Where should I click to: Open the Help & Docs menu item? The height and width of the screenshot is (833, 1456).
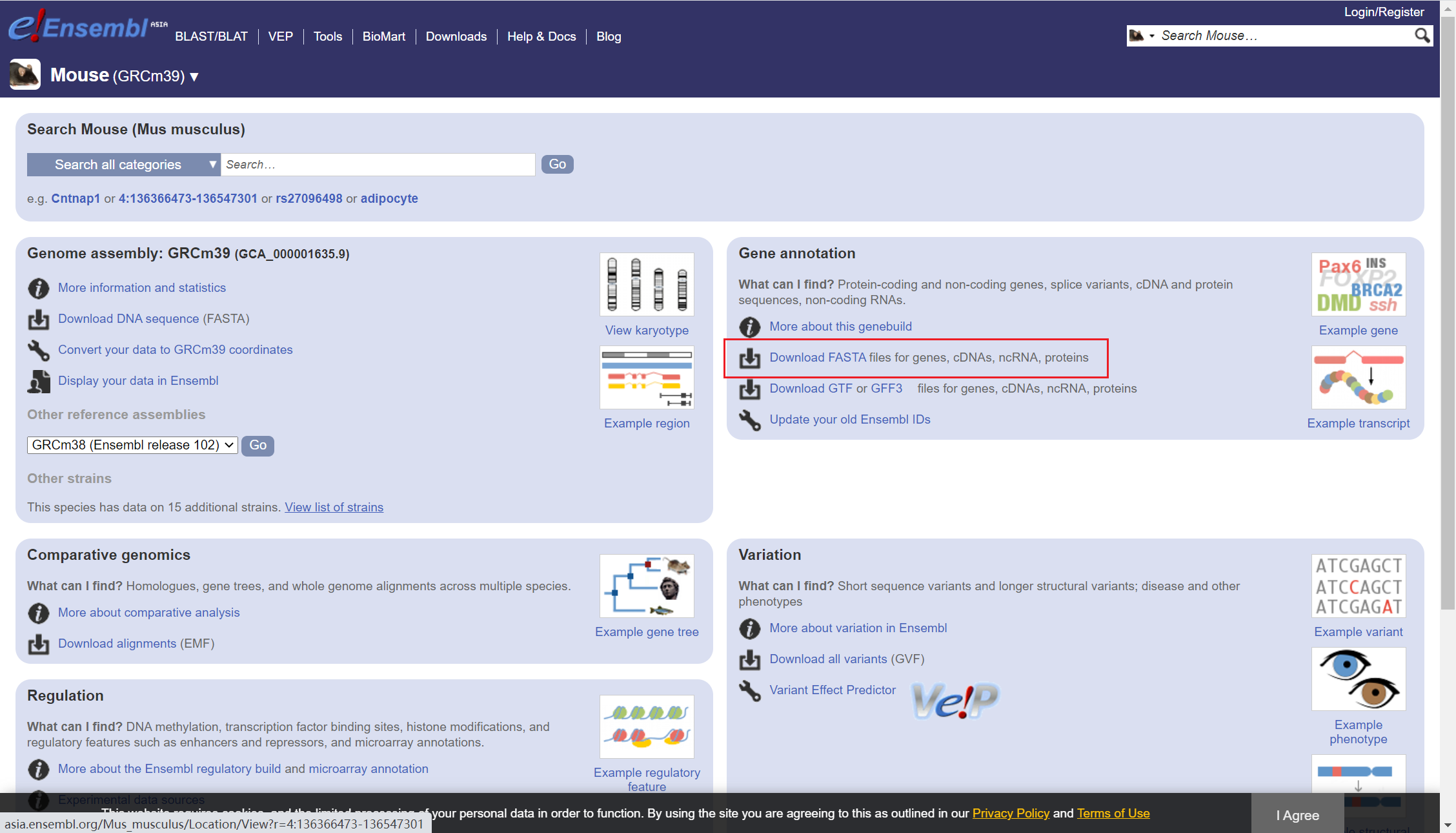click(x=541, y=37)
